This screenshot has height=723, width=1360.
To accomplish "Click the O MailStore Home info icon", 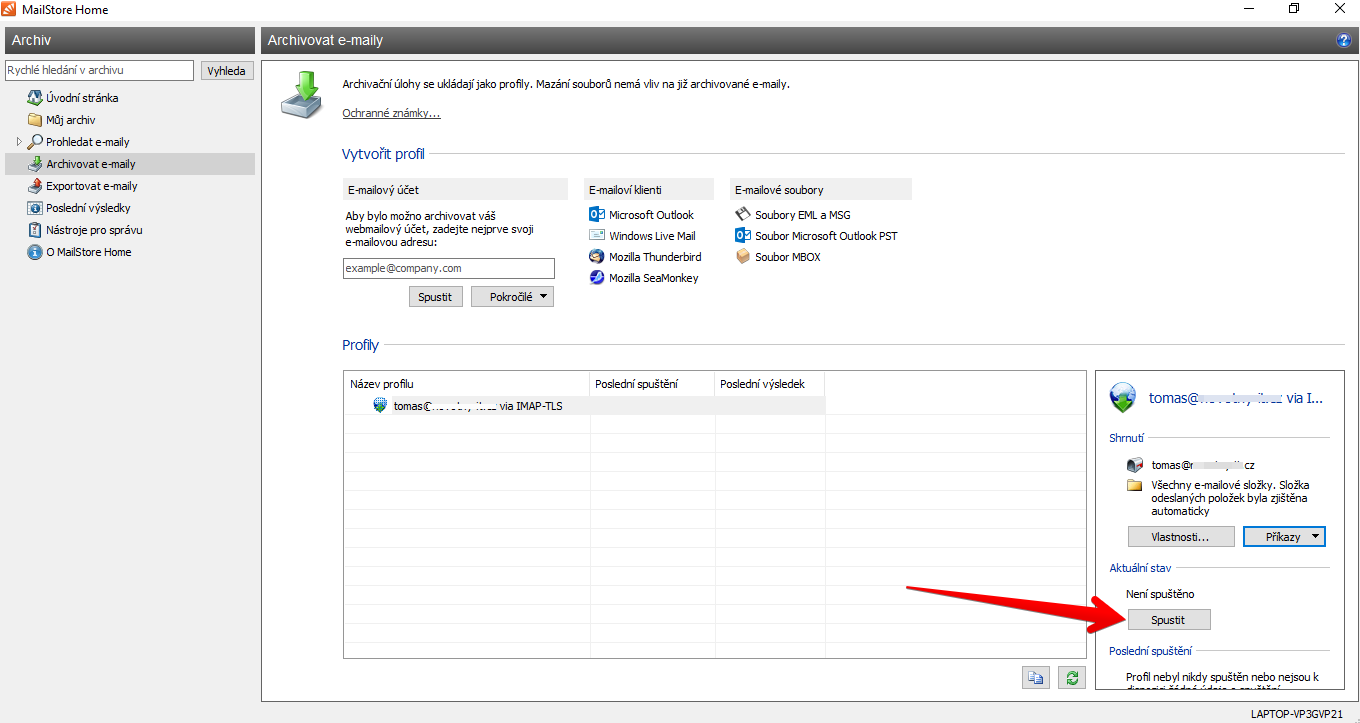I will [x=35, y=252].
